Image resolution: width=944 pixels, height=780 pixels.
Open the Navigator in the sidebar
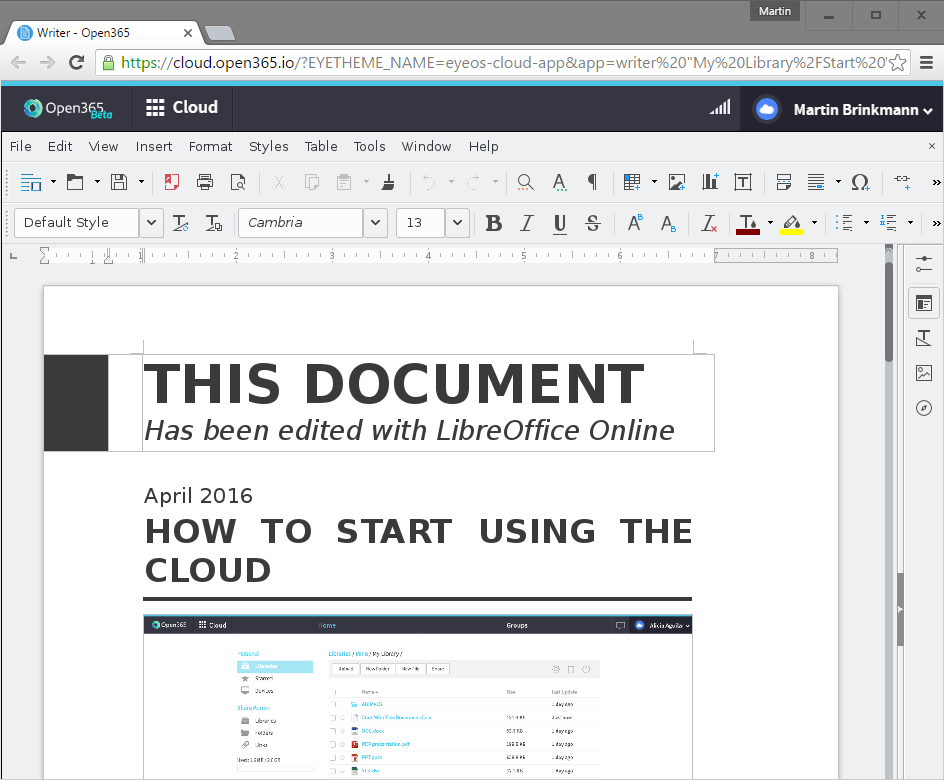(923, 407)
